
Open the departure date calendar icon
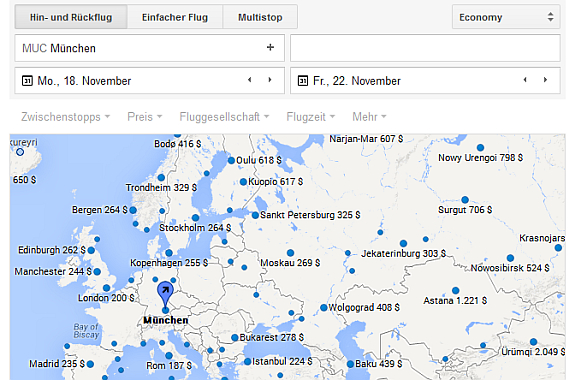(x=27, y=80)
